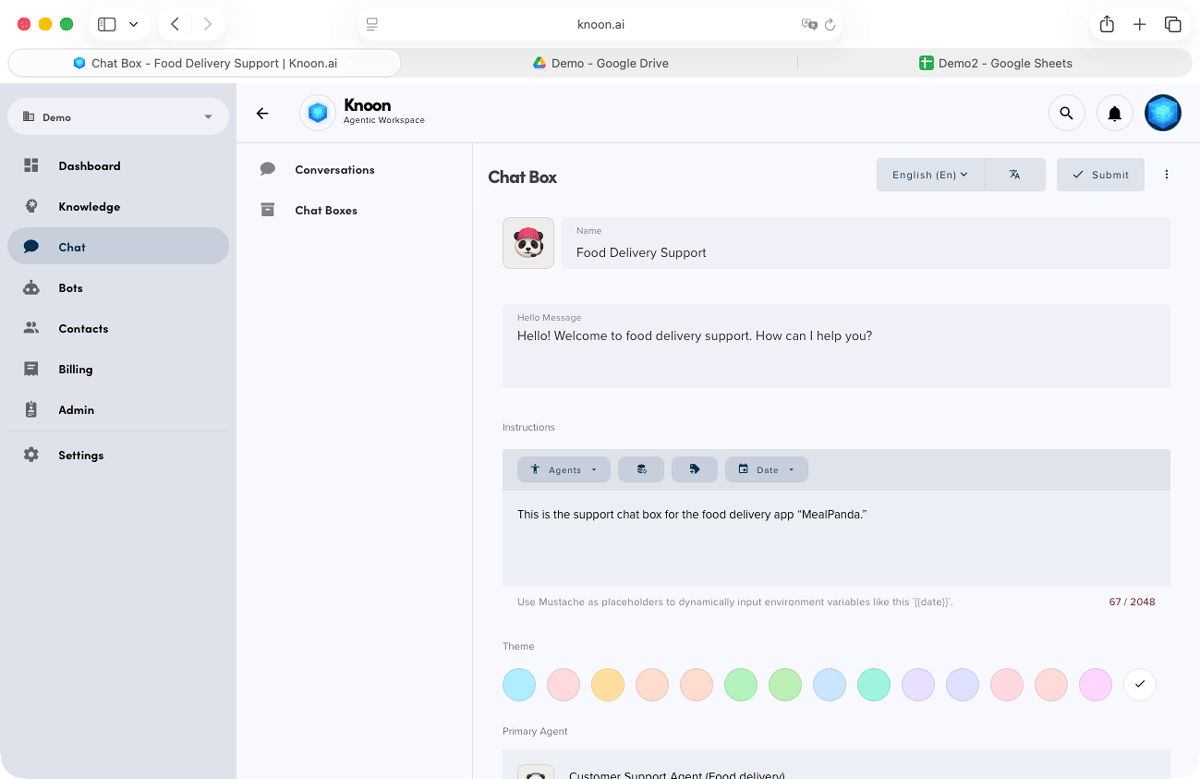Click the Knowledge sidebar icon
This screenshot has width=1200, height=779.
pos(31,206)
